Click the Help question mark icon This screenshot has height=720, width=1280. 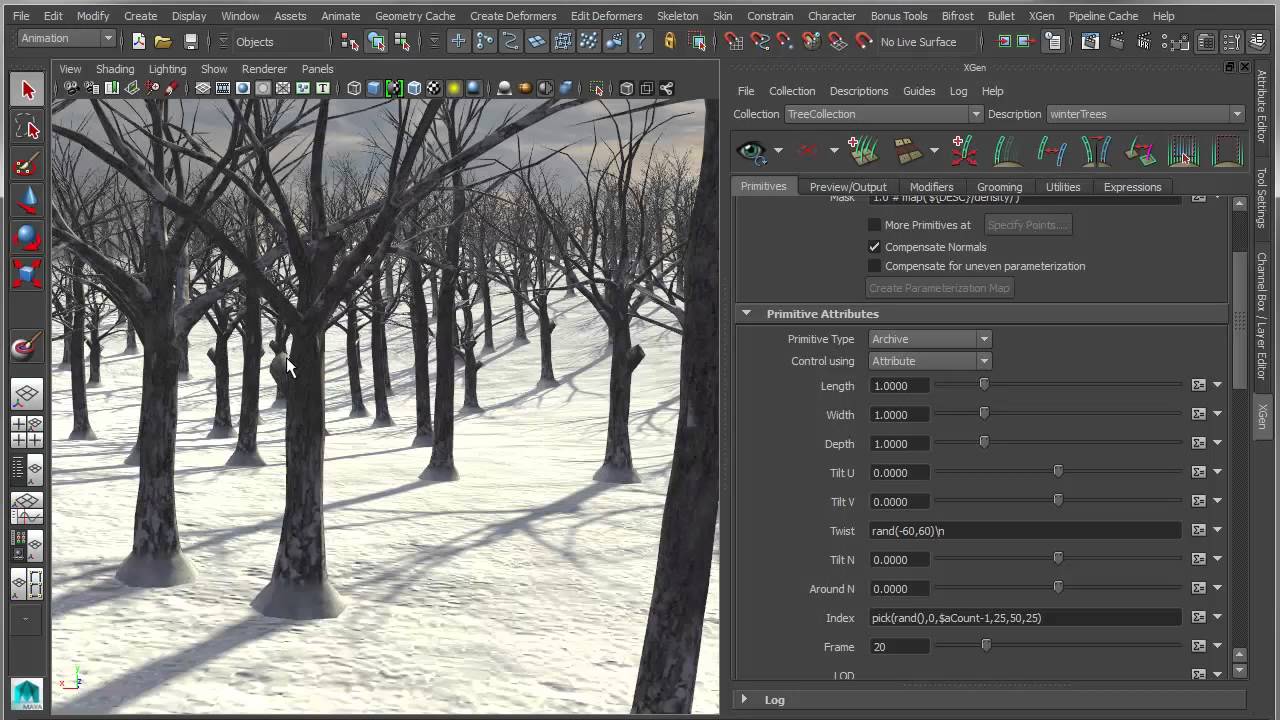(640, 42)
